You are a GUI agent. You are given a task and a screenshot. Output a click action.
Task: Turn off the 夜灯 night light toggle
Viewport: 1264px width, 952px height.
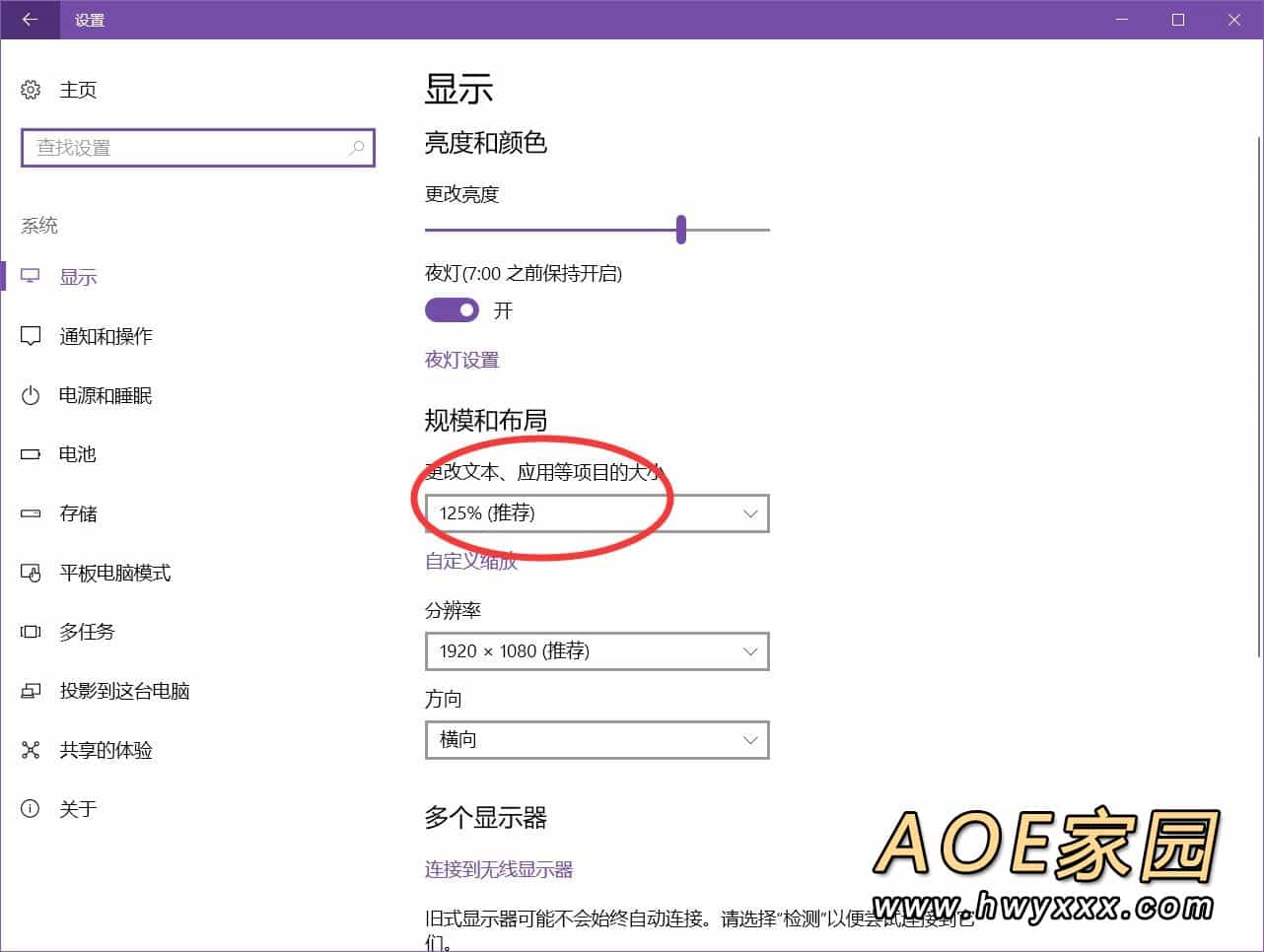pos(452,310)
